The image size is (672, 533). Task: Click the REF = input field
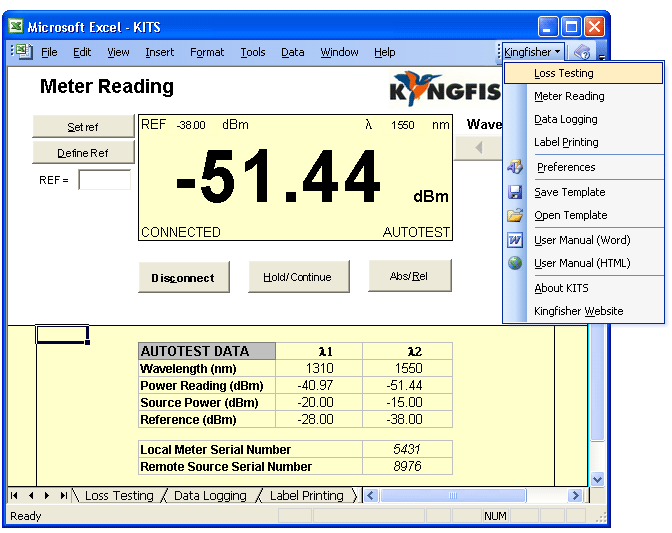point(105,180)
